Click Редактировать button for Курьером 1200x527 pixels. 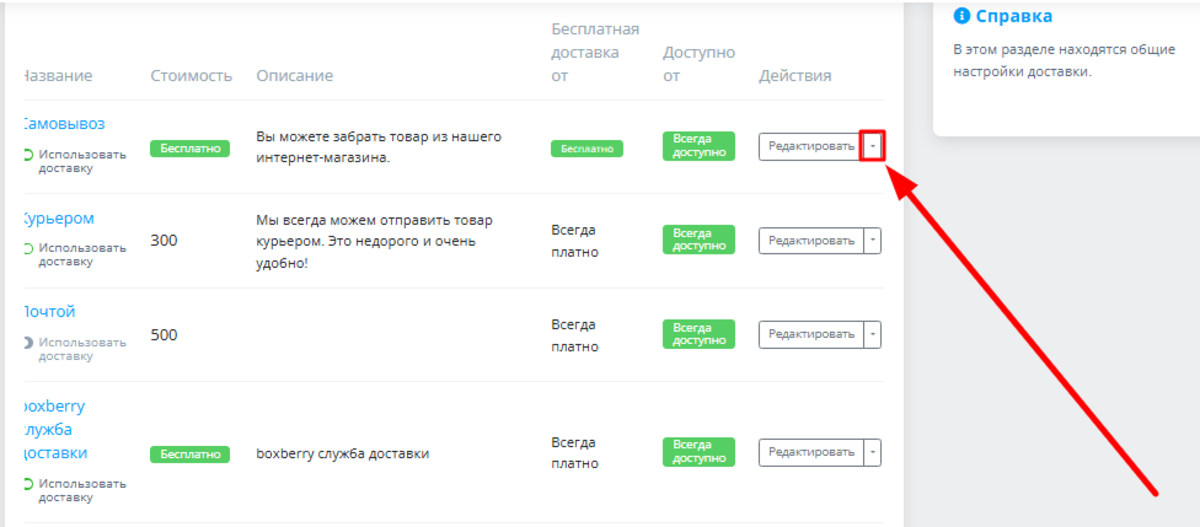pyautogui.click(x=810, y=240)
